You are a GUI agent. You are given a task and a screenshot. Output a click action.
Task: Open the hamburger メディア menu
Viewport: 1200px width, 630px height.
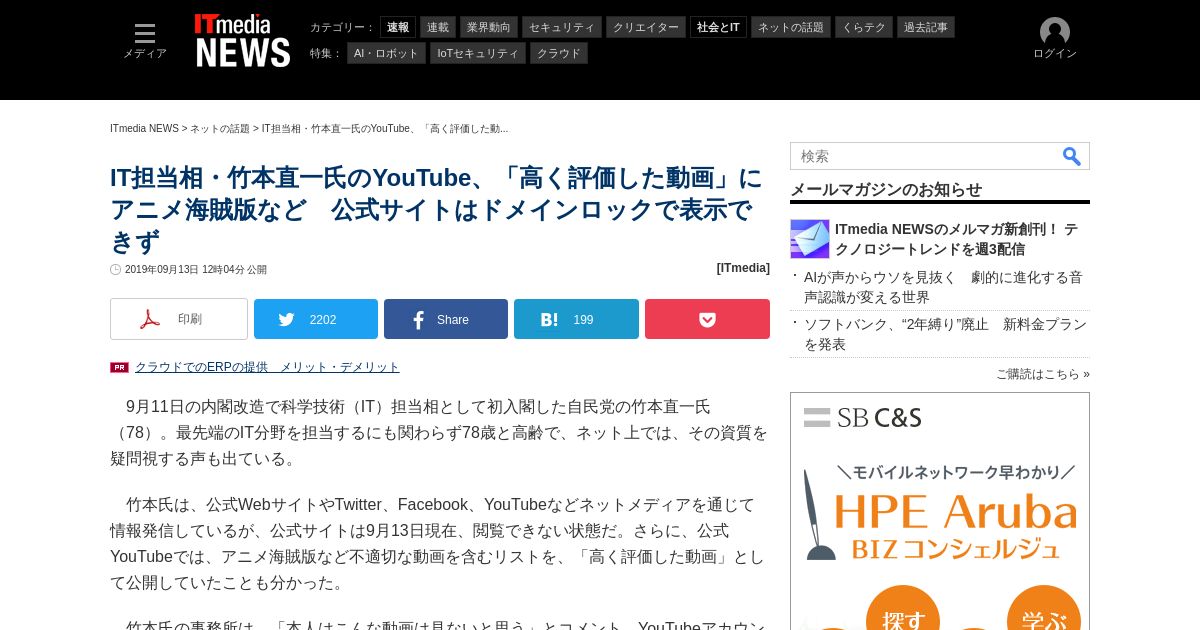pyautogui.click(x=145, y=41)
